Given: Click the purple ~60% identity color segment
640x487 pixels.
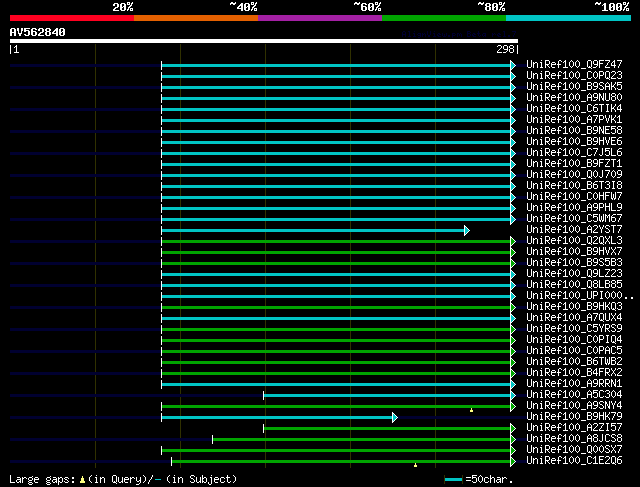Looking at the screenshot, I should (319, 18).
